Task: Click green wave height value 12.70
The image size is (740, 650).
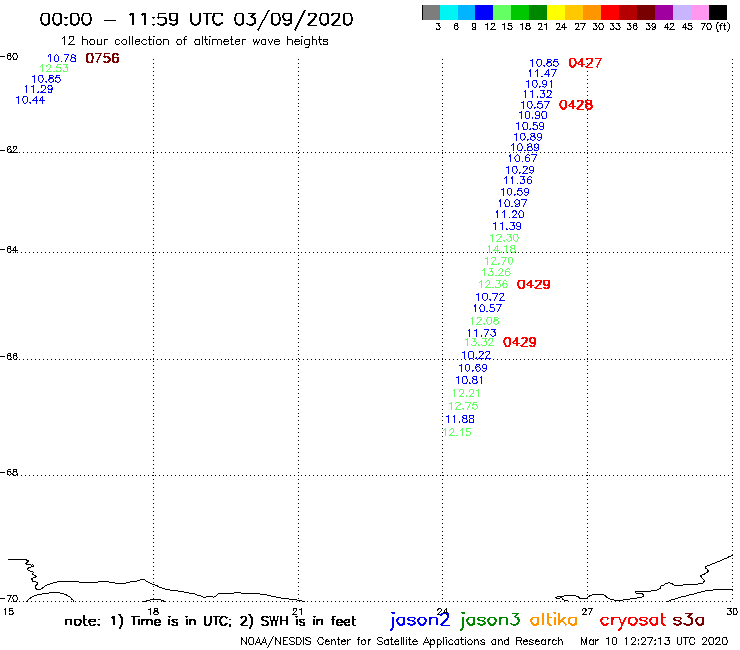Action: [x=499, y=261]
